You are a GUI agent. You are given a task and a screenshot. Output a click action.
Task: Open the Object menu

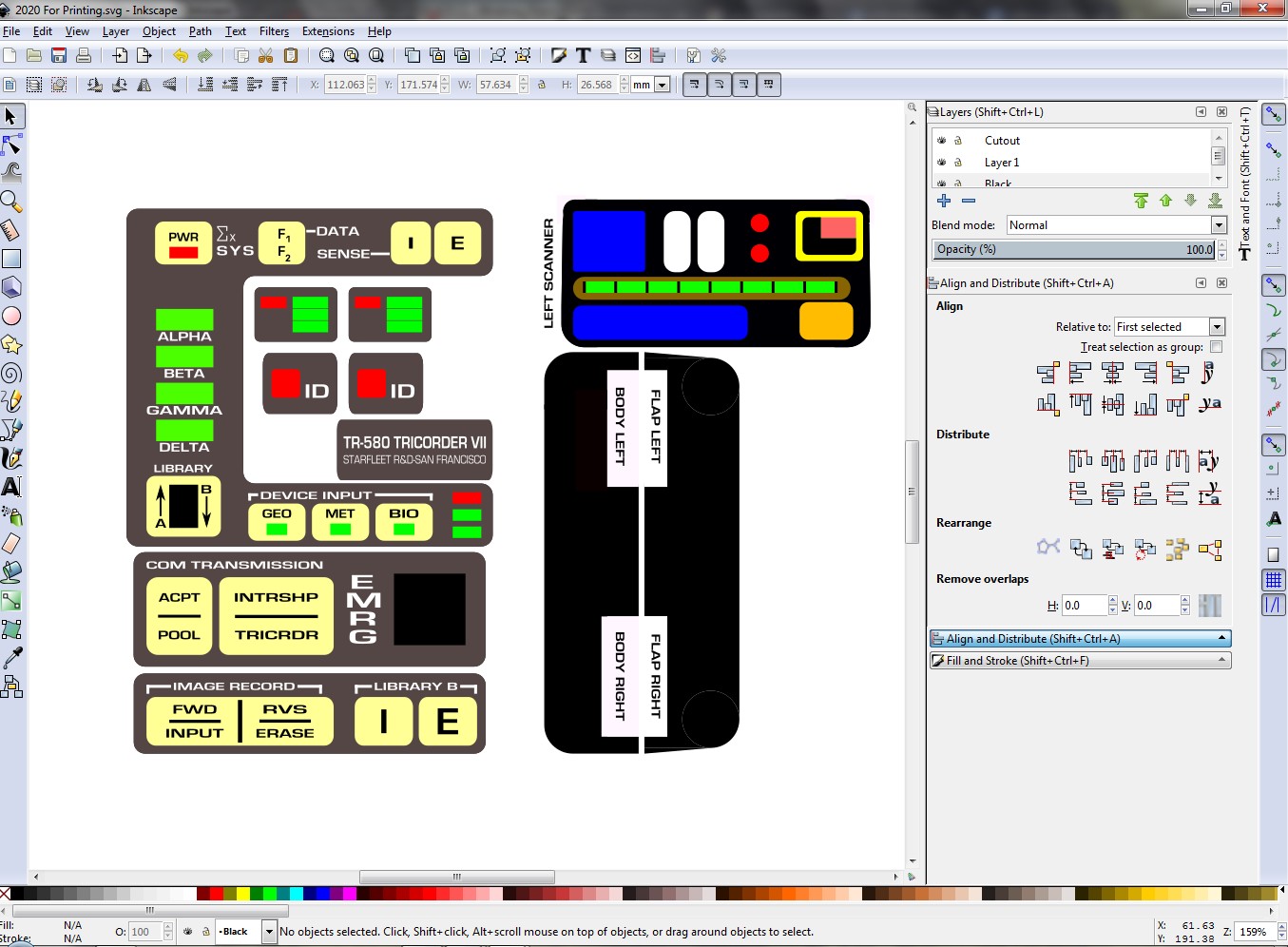(x=159, y=31)
